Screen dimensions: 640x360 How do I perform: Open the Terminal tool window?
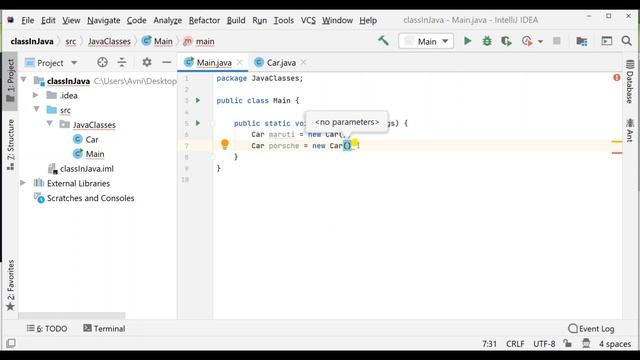point(104,329)
